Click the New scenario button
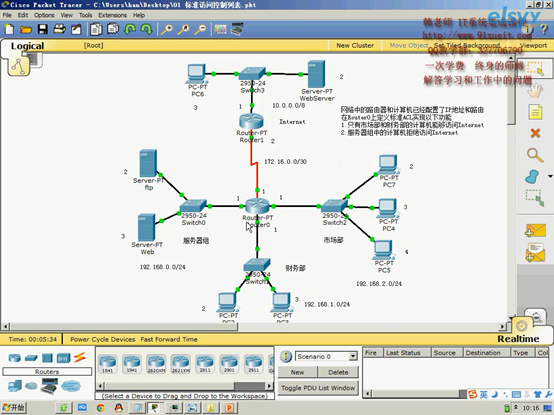Screen dimensions: 554x415 pos(297,372)
